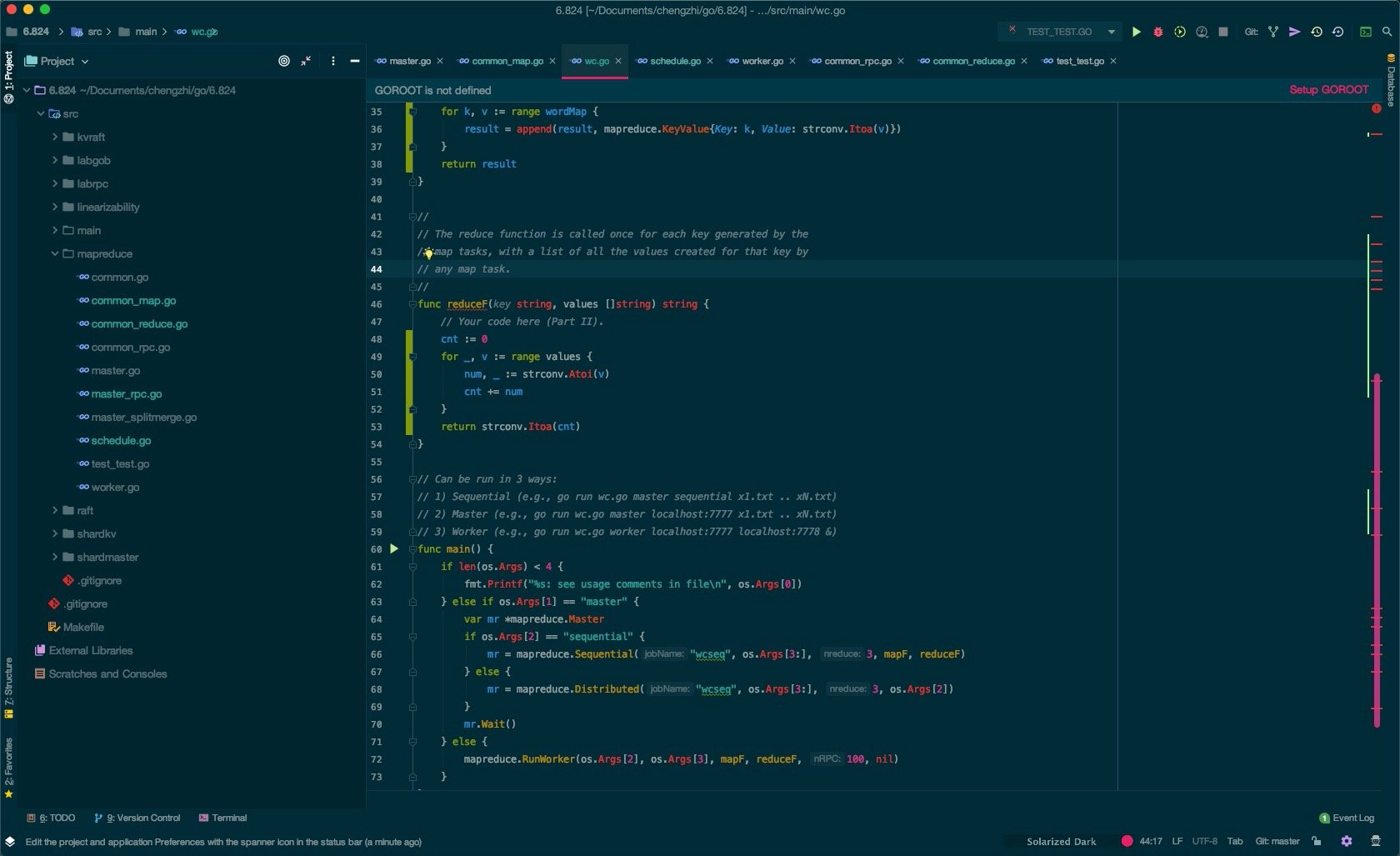Open the 6: TODO panel
The image size is (1400, 856).
click(51, 818)
